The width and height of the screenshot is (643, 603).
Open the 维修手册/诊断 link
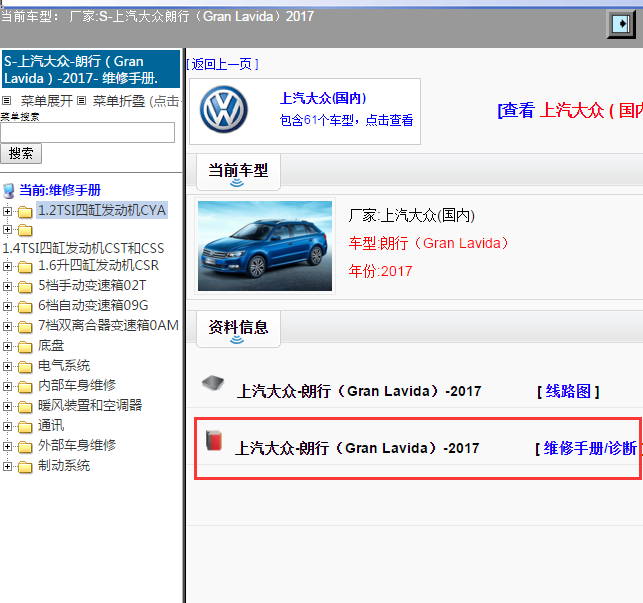(x=590, y=448)
